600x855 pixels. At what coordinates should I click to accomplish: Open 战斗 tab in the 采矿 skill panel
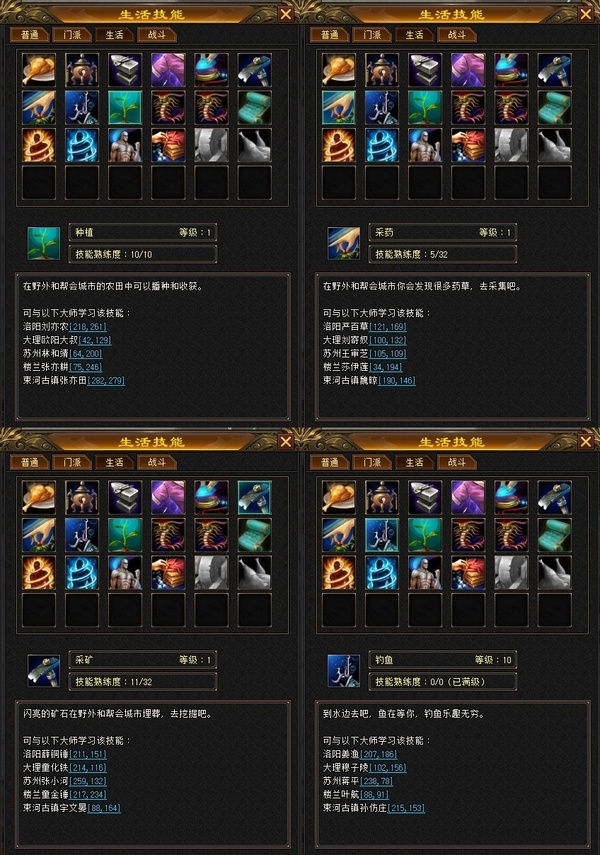coord(157,462)
